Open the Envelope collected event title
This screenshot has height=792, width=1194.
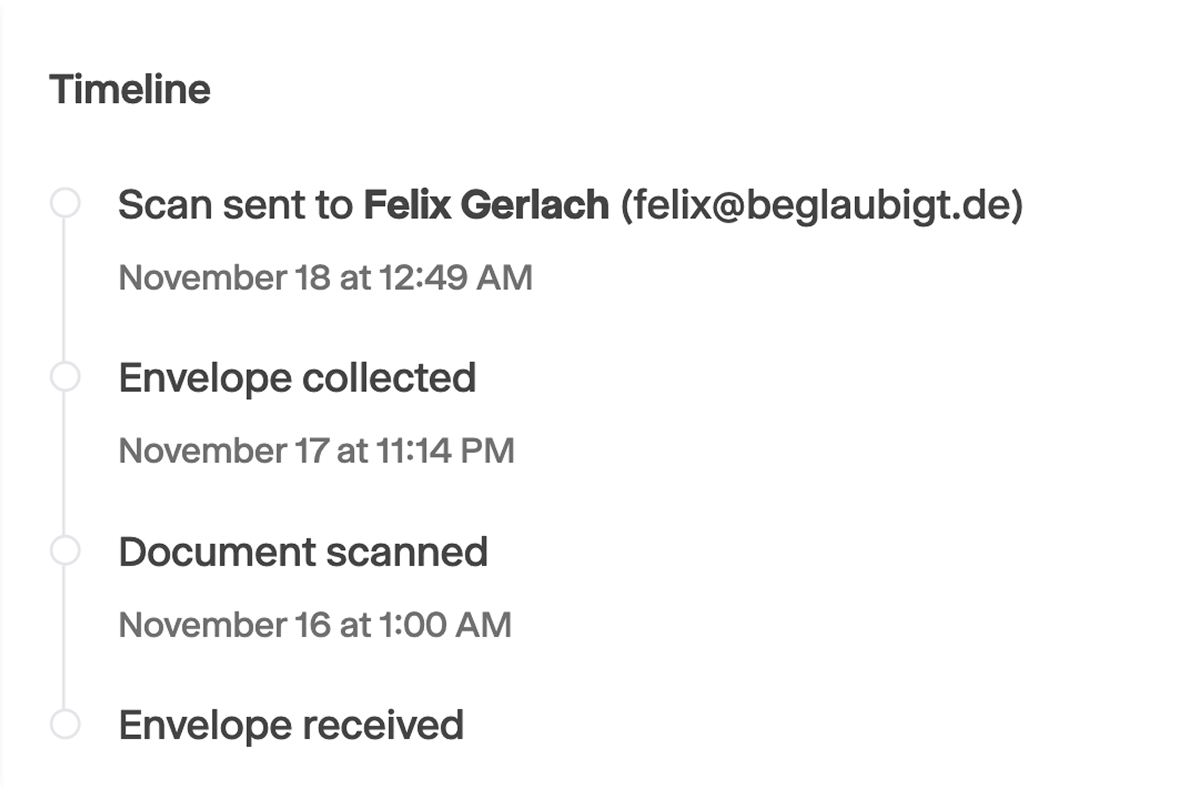297,378
